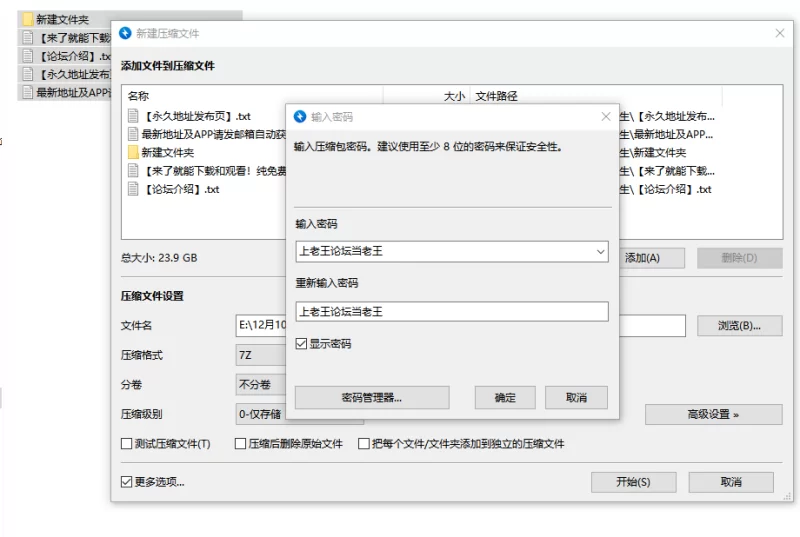This screenshot has width=800, height=537.
Task: Click the Bandizip icon in the new archive title bar
Action: click(125, 33)
